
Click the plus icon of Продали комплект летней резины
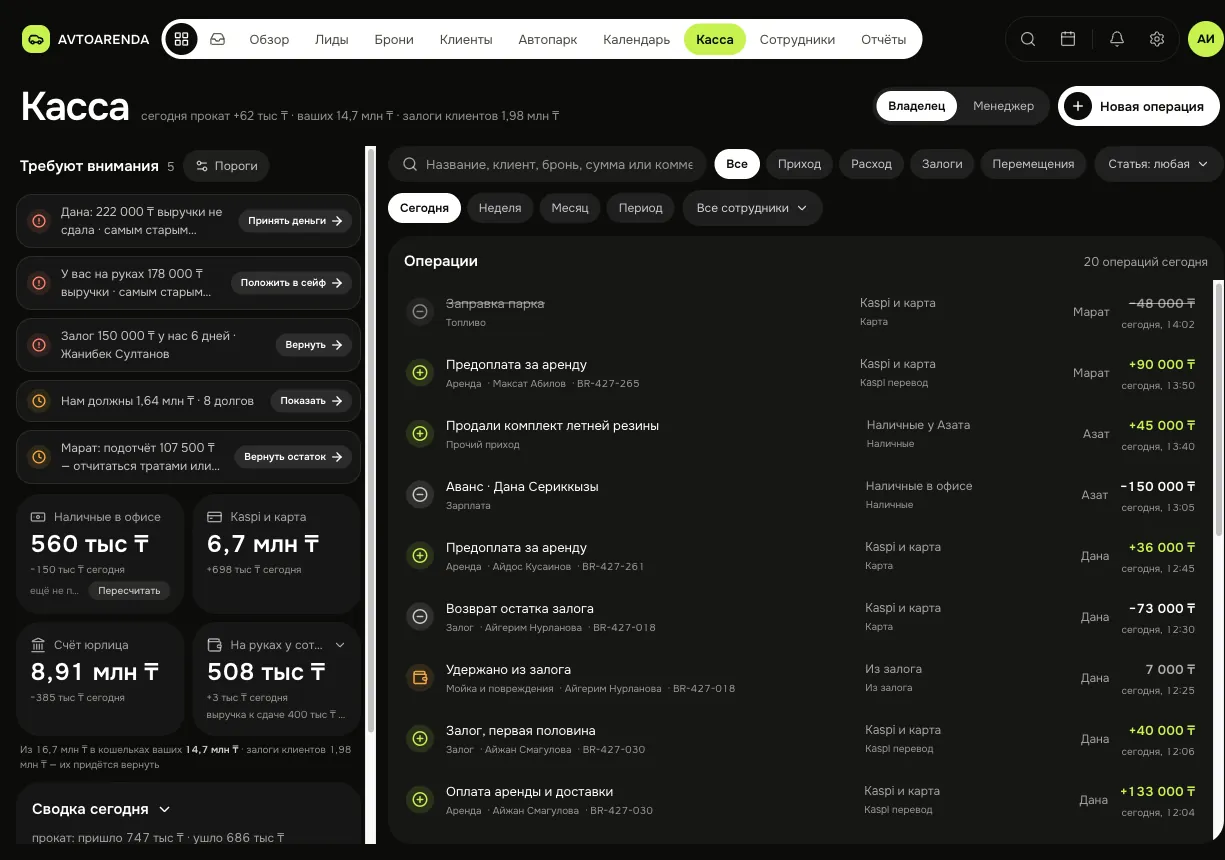tap(420, 434)
